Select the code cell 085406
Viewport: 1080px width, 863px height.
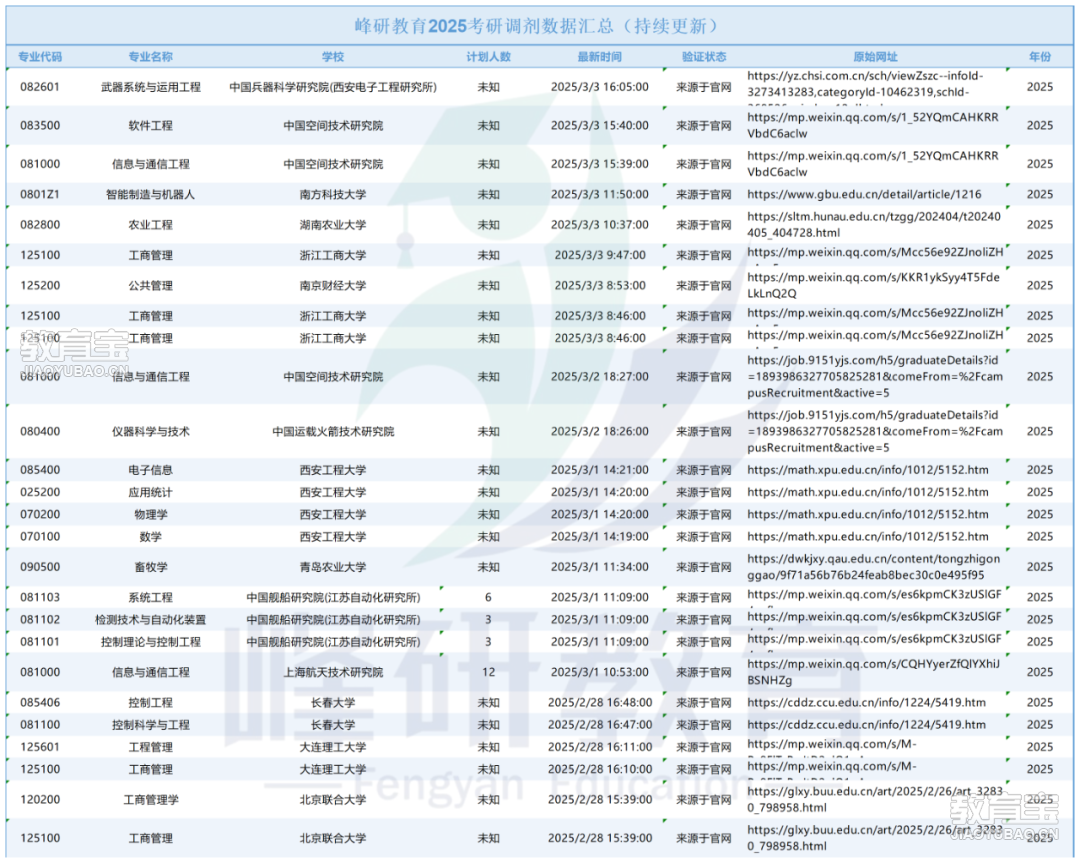[x=40, y=703]
